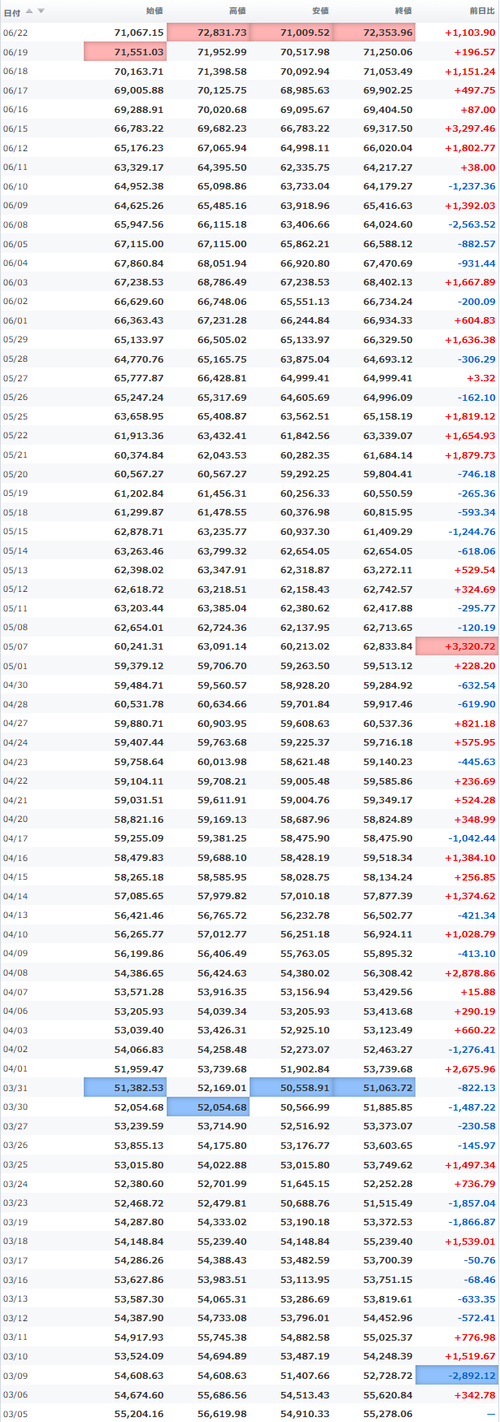500x1422 pixels.
Task: Click the 高値 column header
Action: point(237,10)
